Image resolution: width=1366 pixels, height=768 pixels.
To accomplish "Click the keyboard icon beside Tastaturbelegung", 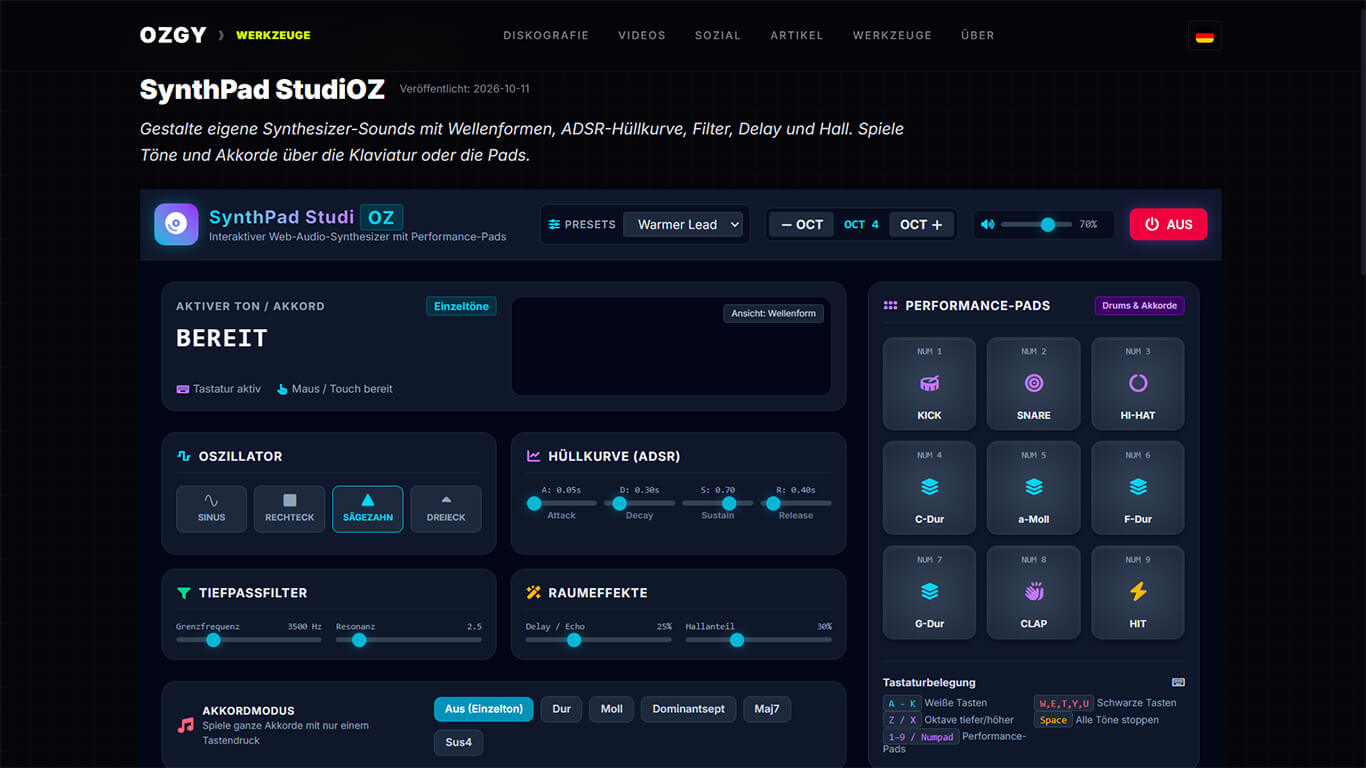I will tap(1178, 682).
